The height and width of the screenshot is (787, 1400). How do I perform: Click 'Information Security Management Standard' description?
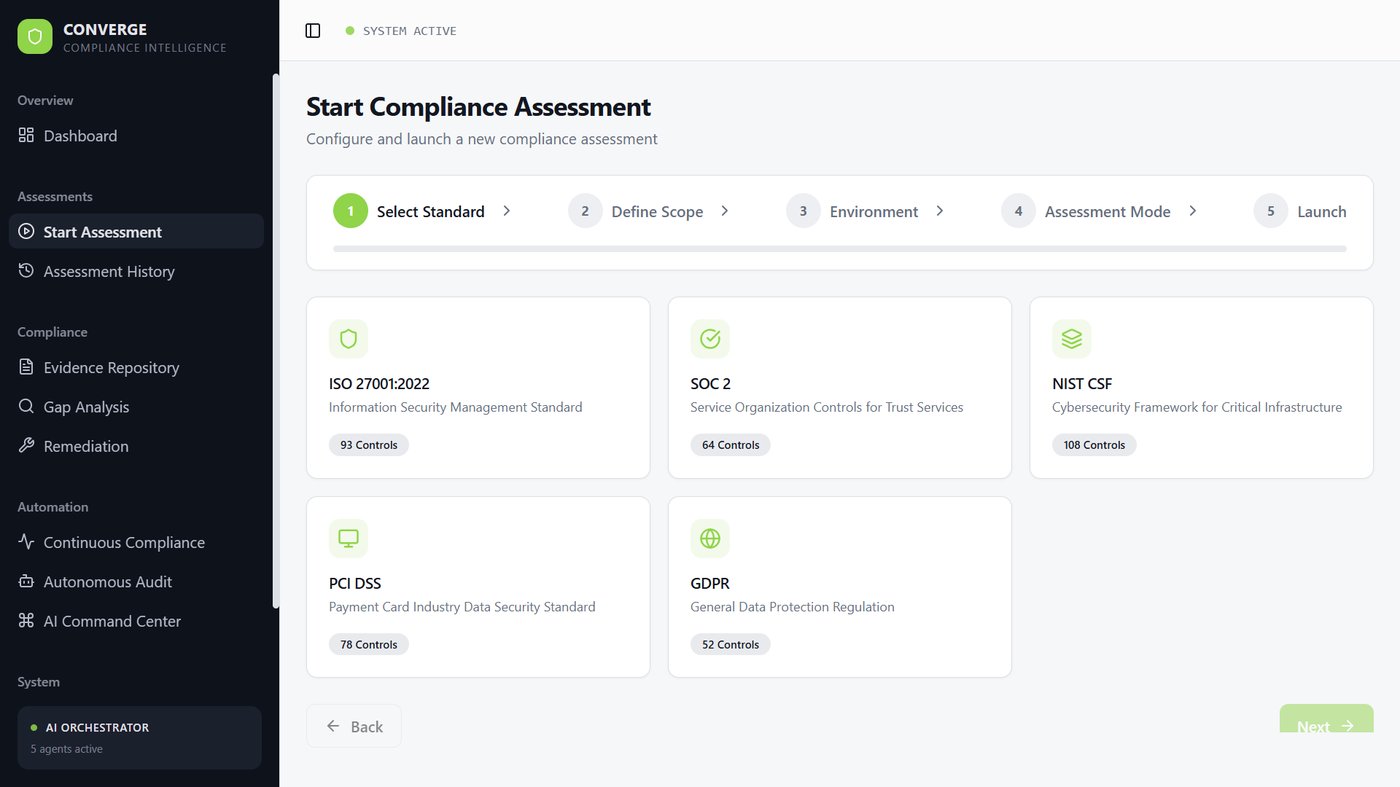tap(456, 407)
